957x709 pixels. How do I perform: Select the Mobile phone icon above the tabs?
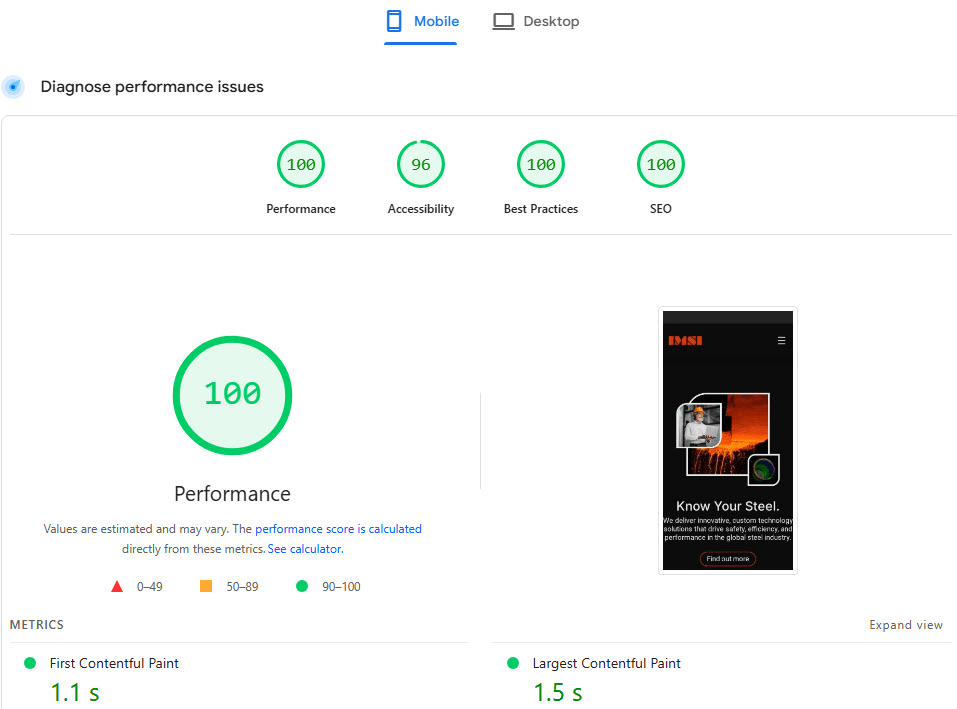[395, 20]
